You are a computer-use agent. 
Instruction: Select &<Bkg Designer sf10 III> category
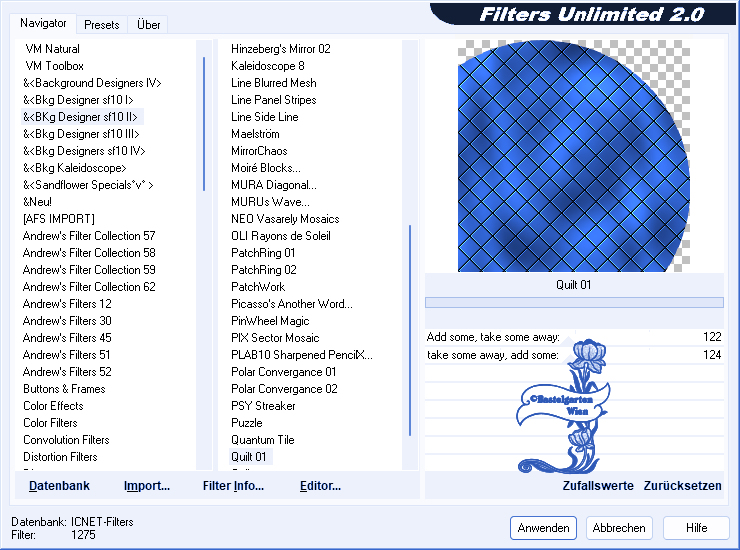81,134
